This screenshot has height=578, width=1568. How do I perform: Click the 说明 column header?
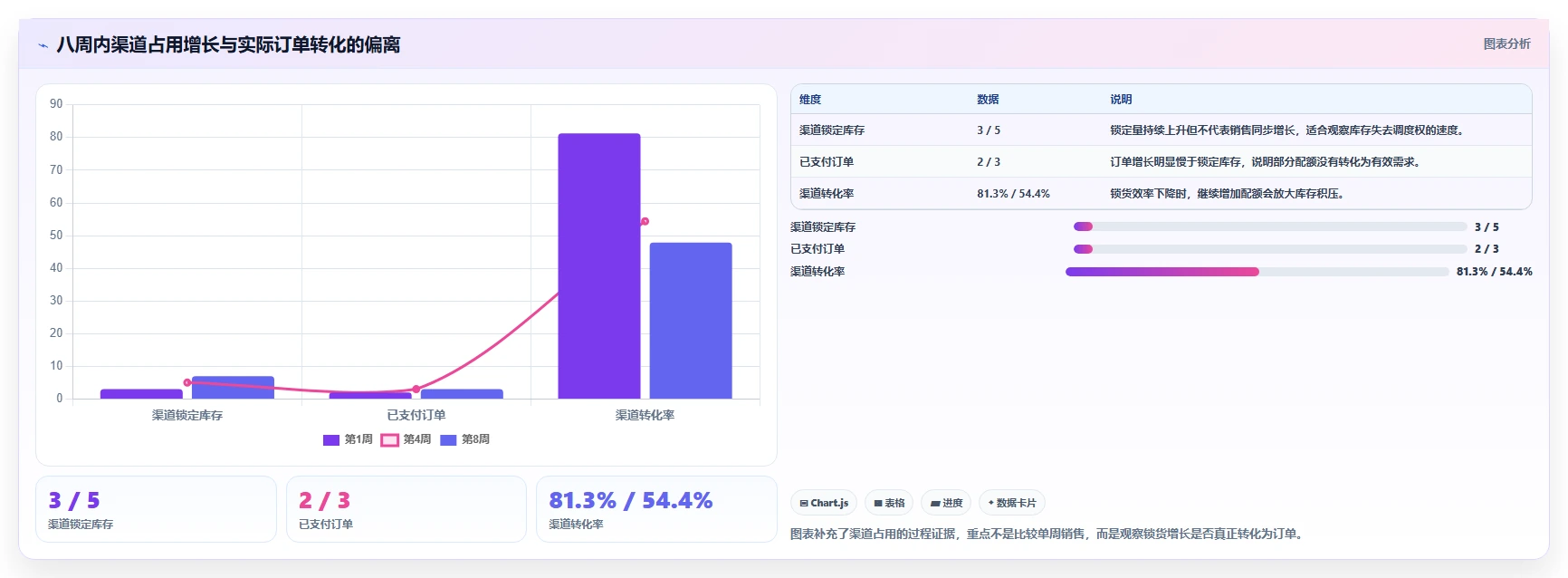(x=1121, y=100)
